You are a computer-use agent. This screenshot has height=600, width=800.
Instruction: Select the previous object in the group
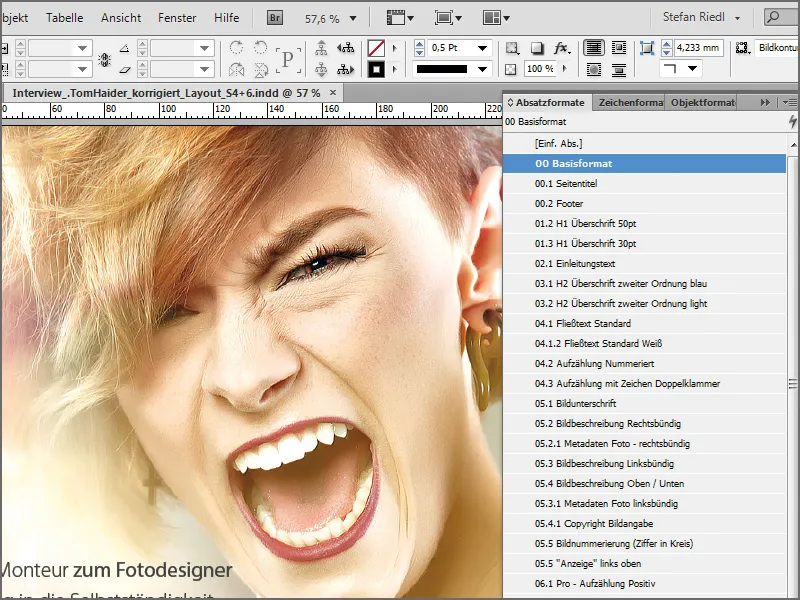[345, 48]
